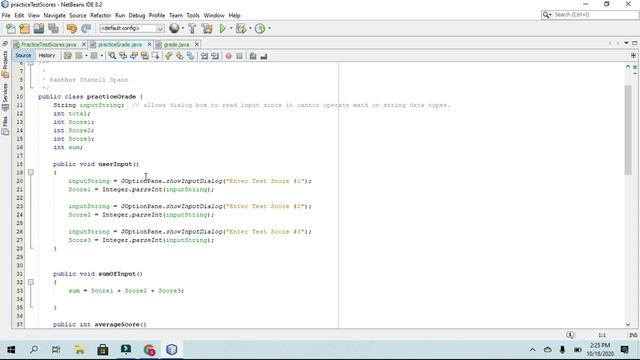Viewport: 640px width, 360px height.
Task: Toggle the INS insert mode indicator
Action: pos(633,335)
